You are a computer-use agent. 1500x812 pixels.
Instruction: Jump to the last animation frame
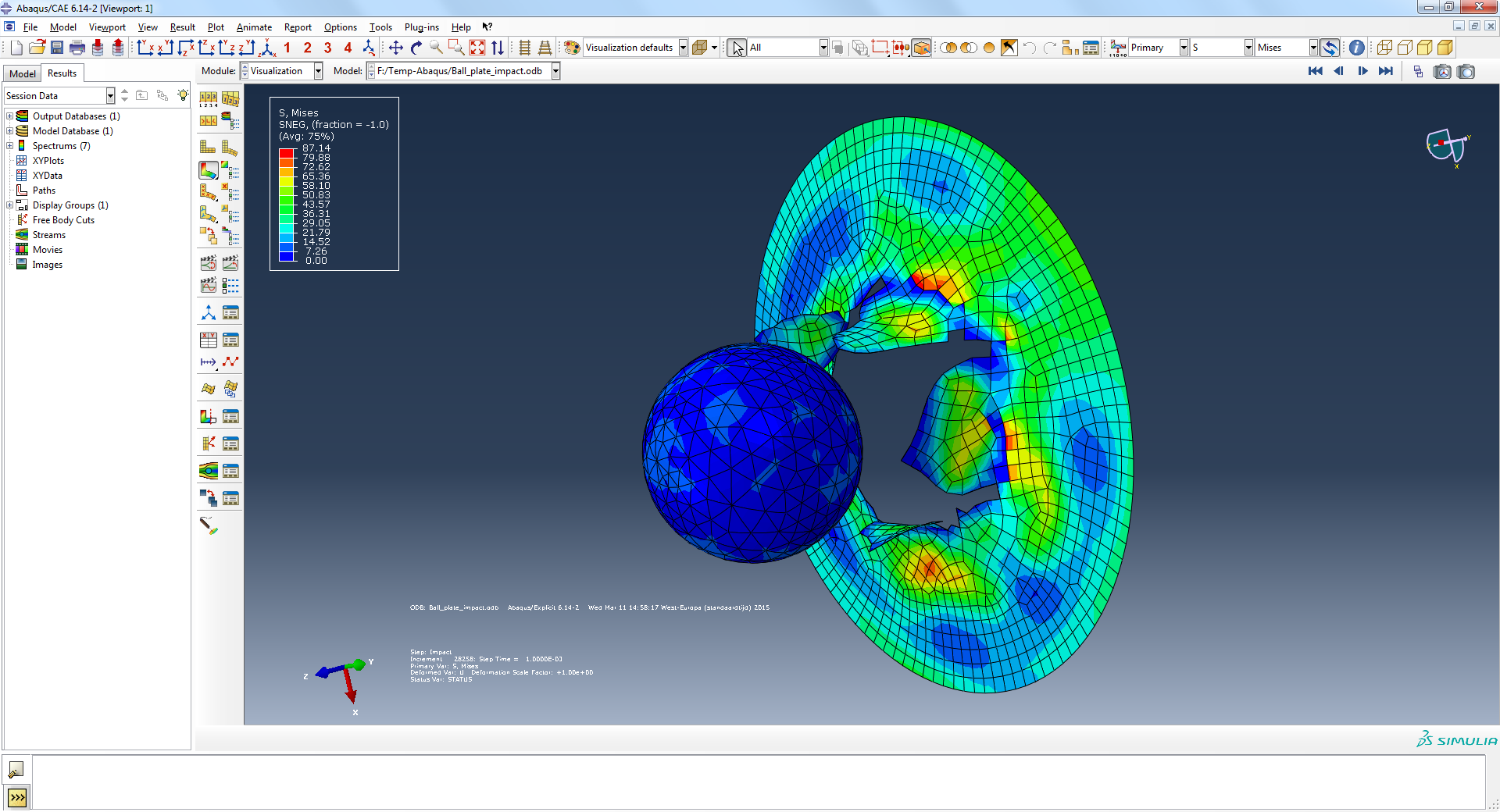tap(1386, 71)
